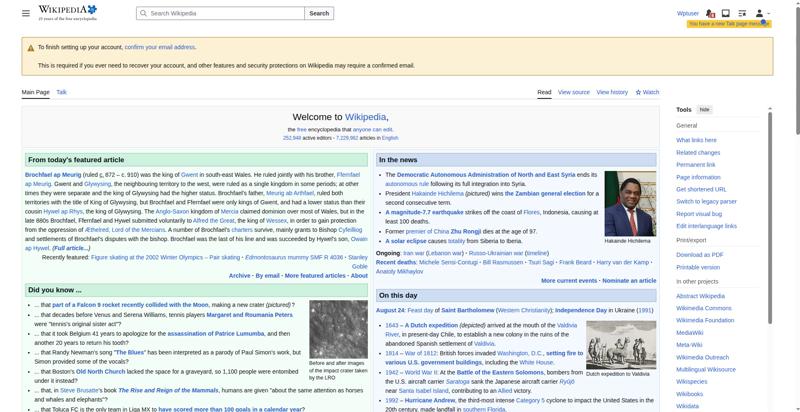
Task: Open the impact crater image thumbnail
Action: pyautogui.click(x=338, y=329)
